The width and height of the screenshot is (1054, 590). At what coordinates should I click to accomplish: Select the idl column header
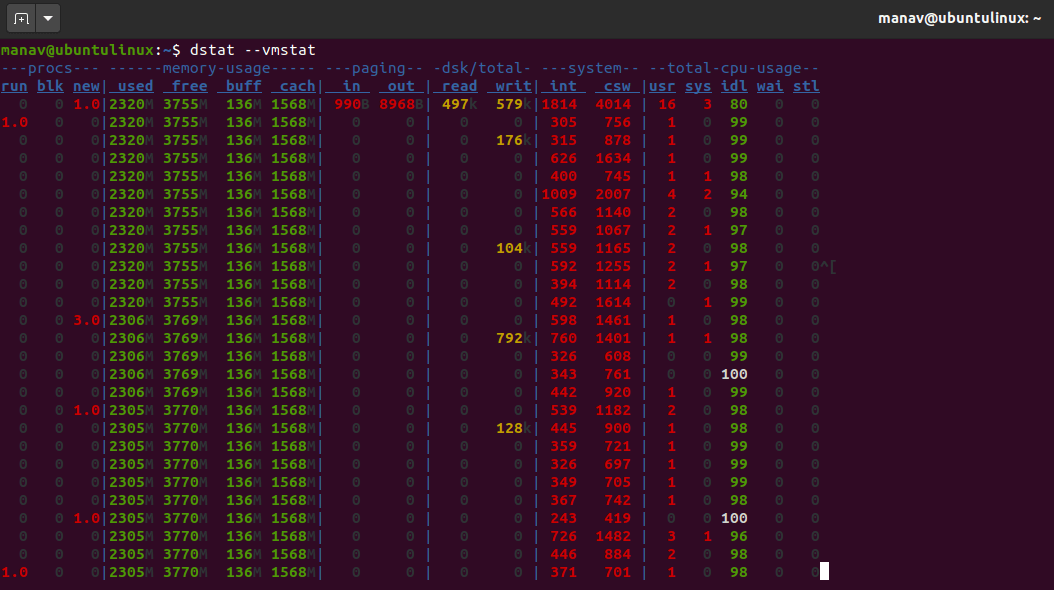click(x=733, y=86)
